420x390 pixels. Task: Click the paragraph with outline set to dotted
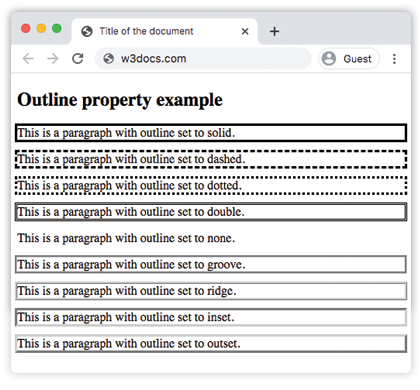click(x=211, y=185)
